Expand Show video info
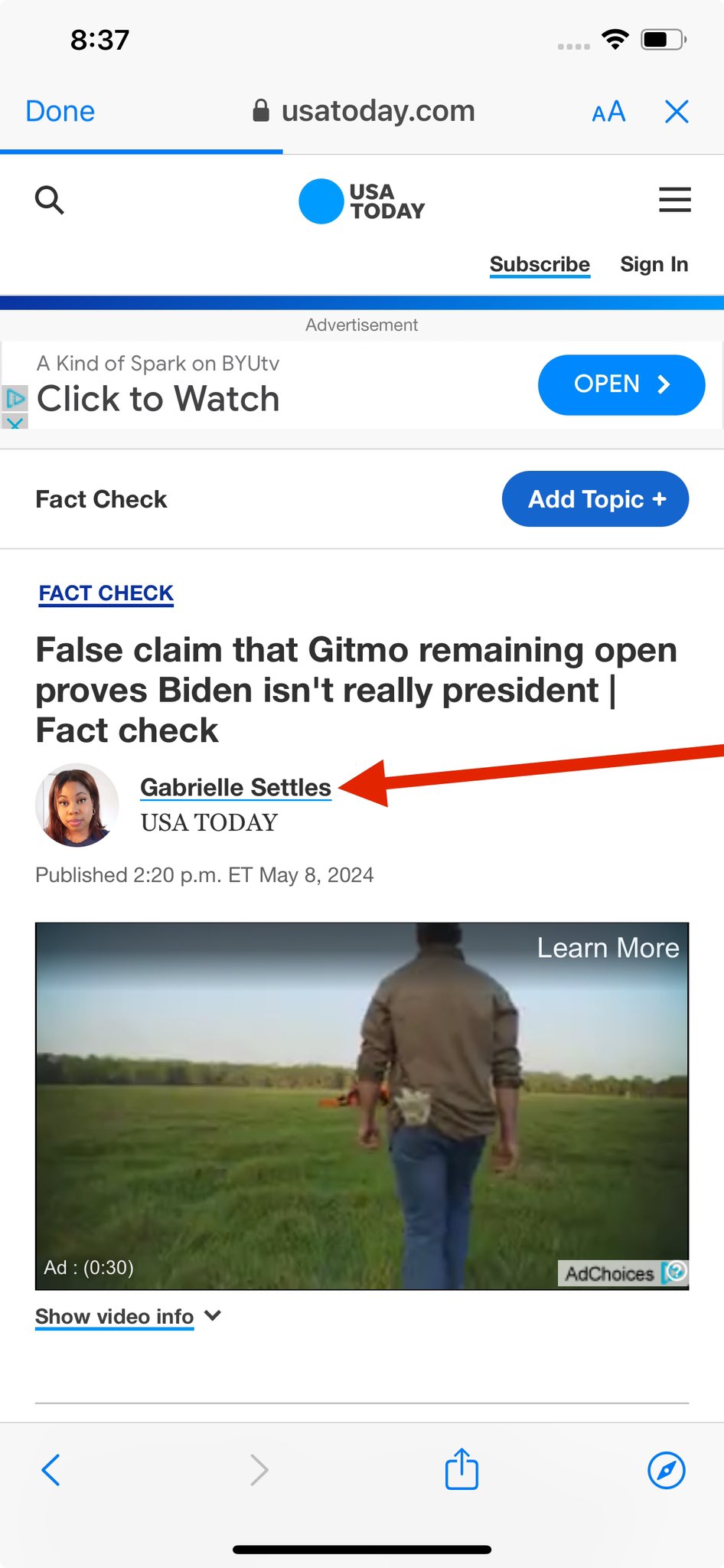Viewport: 724px width, 1568px height. click(x=128, y=1316)
